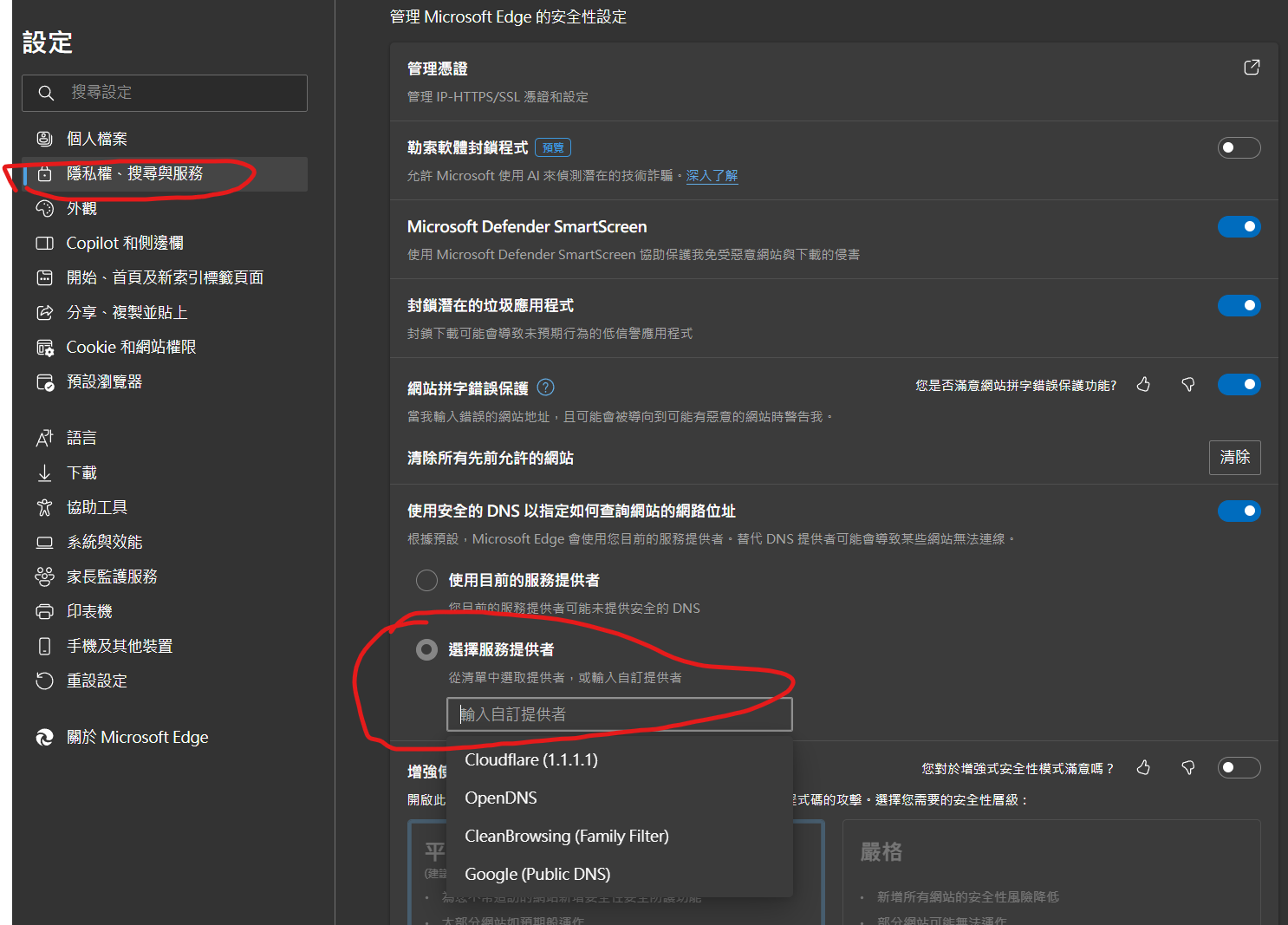Open 個人檔案 settings page
This screenshot has width=1288, height=925.
tap(165, 139)
